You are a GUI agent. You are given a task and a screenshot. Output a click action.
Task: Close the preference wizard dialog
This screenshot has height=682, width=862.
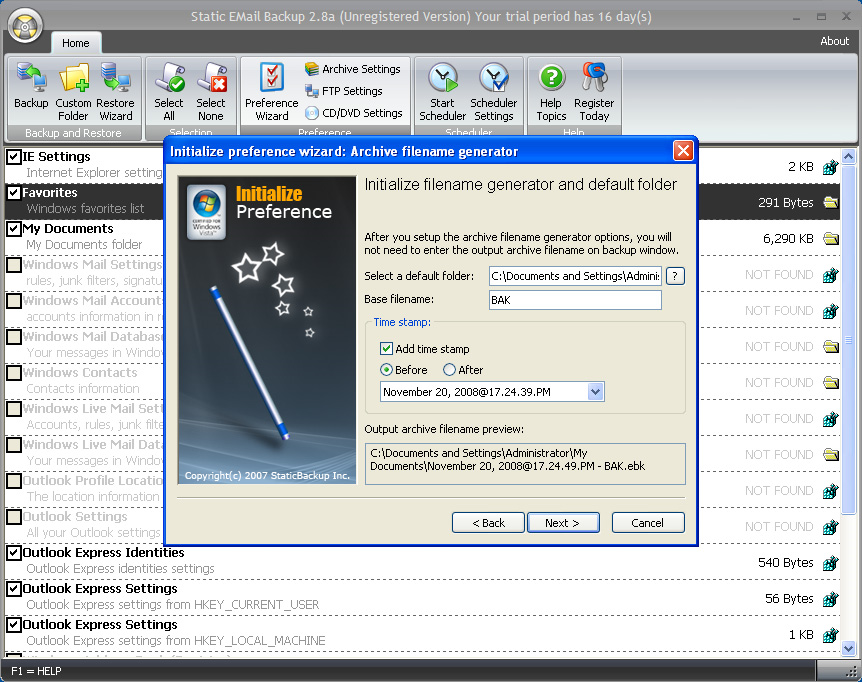click(x=683, y=151)
